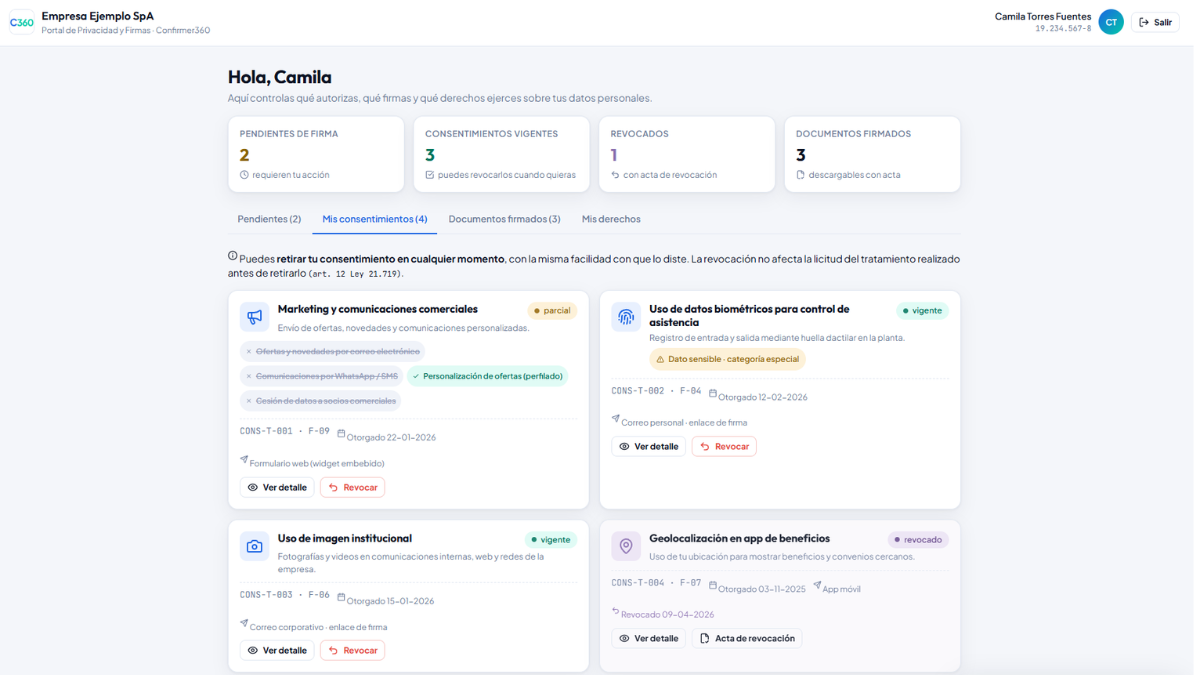The image size is (1200, 675).
Task: Click the Hola, Camila heading
Action: click(280, 77)
